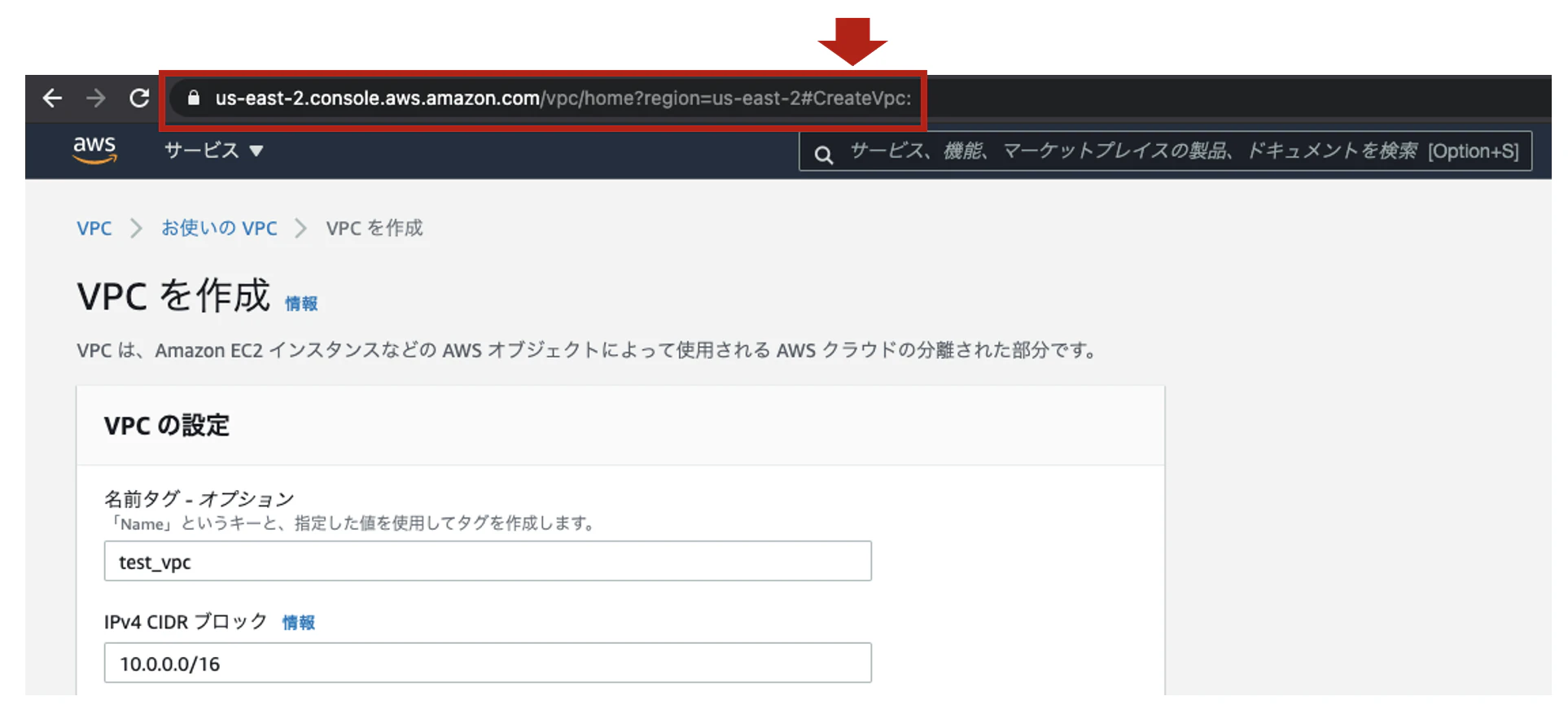Go to the VPC breadcrumb link

click(94, 229)
